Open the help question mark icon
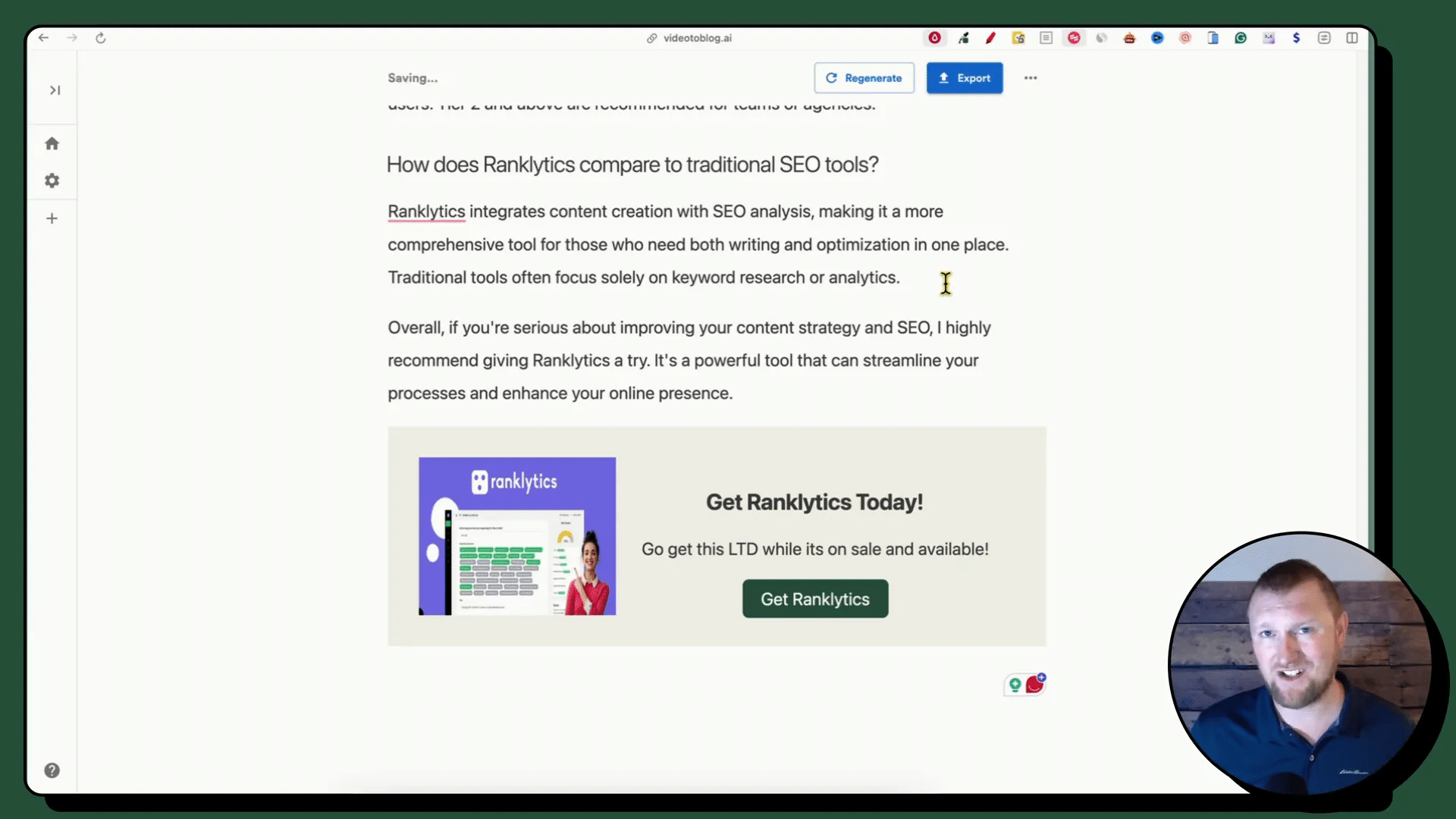 tap(52, 770)
